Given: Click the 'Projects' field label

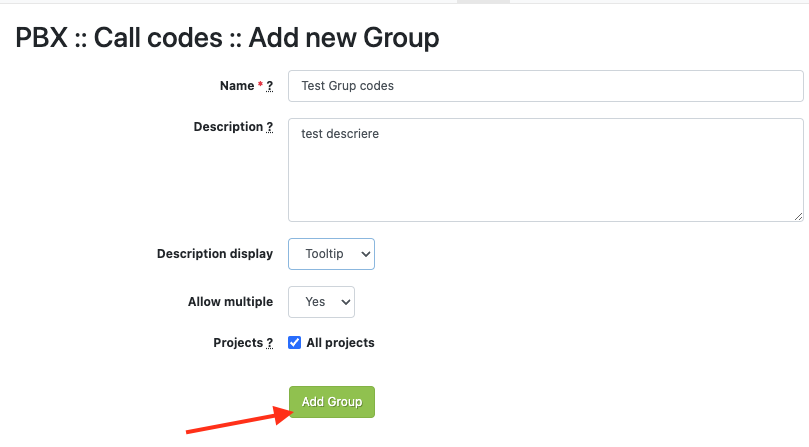Looking at the screenshot, I should [x=237, y=343].
